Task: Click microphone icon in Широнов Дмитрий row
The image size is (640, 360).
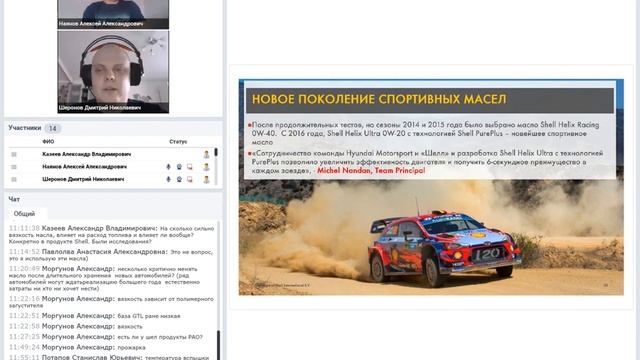Action: tap(168, 179)
